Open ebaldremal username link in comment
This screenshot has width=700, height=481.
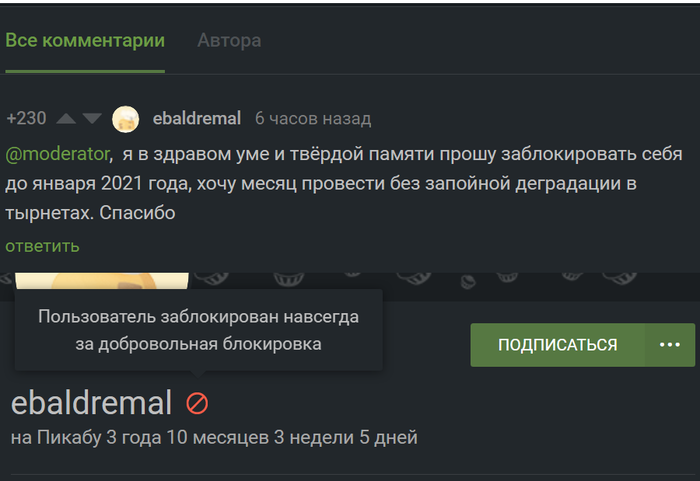(196, 118)
